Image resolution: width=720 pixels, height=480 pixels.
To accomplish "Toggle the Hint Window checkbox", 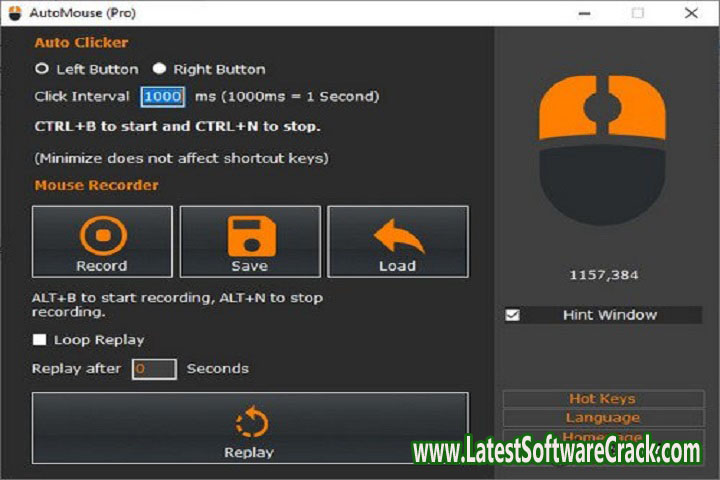I will pos(513,315).
